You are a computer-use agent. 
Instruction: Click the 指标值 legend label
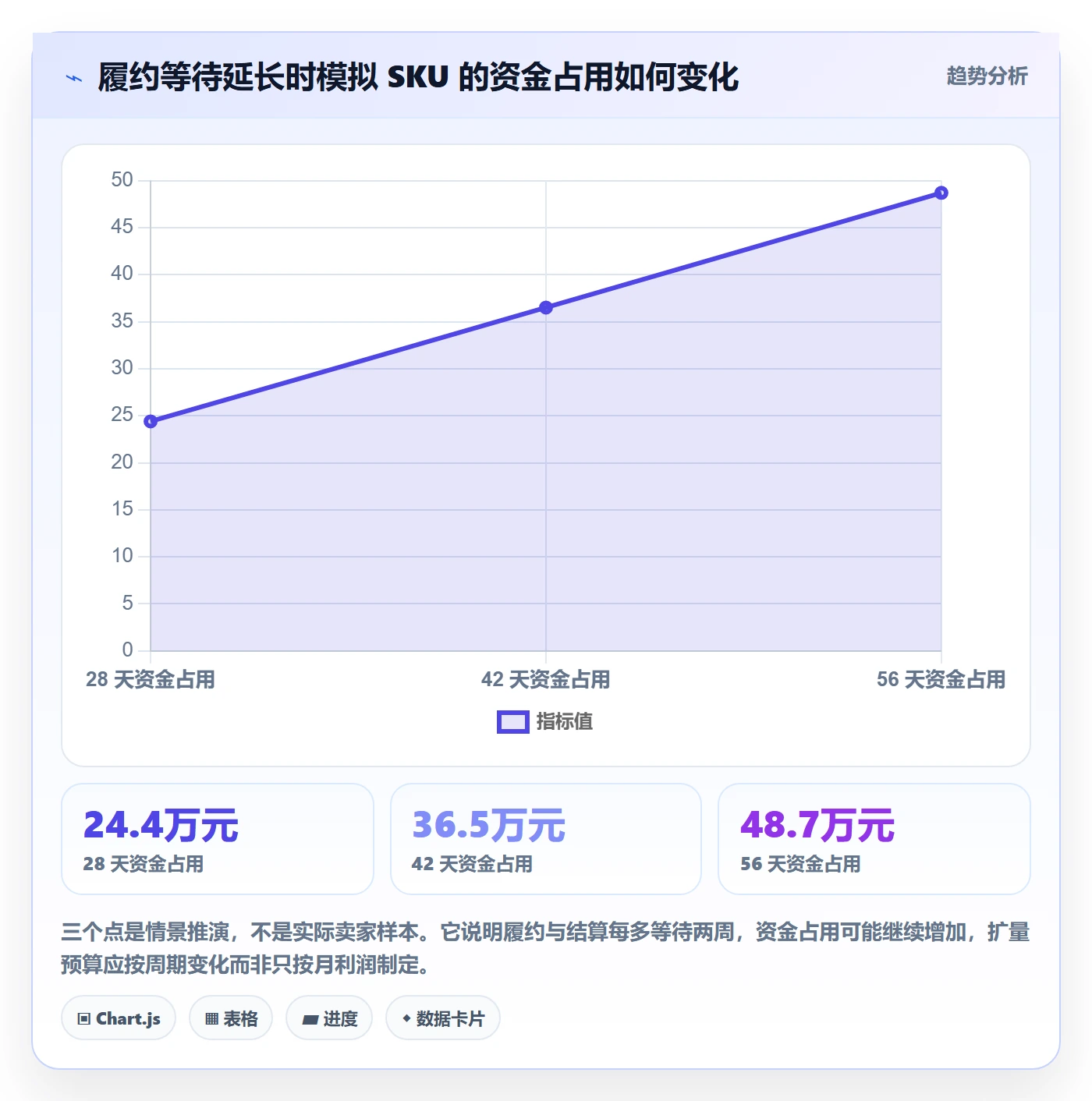pos(565,722)
